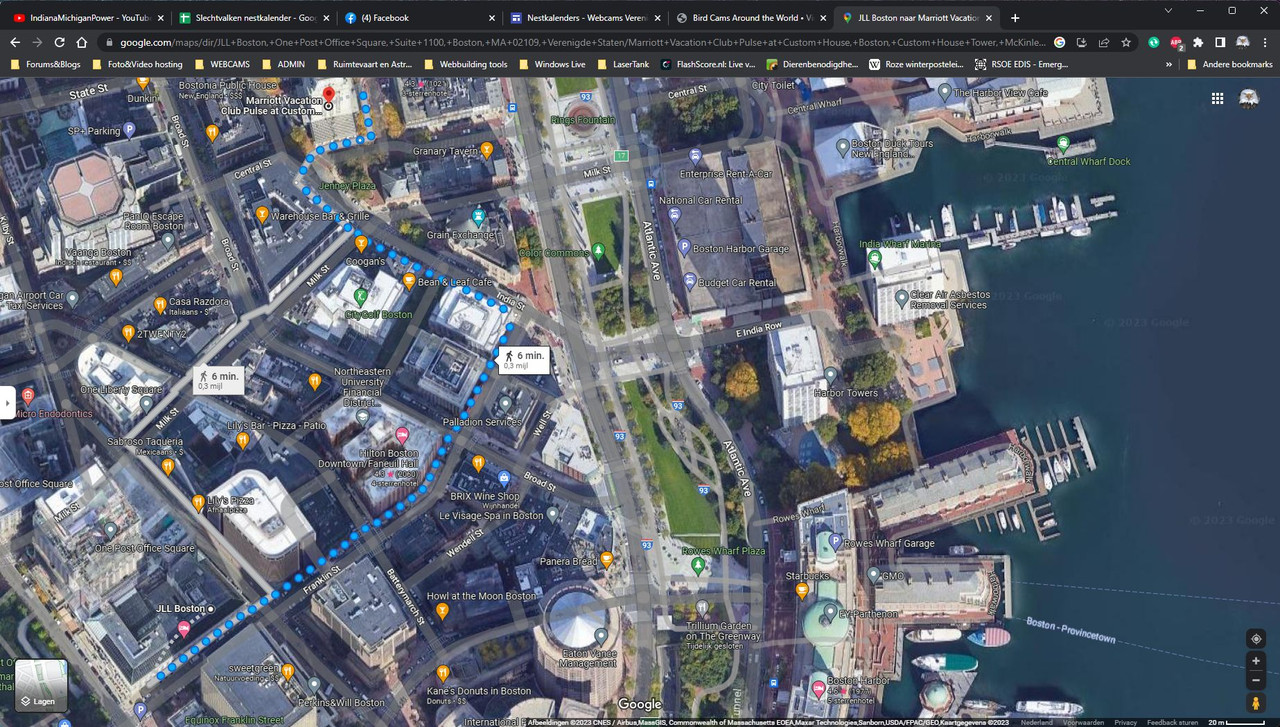The width and height of the screenshot is (1280, 727).
Task: Open the Panera Bread restaurant marker
Action: (x=606, y=562)
